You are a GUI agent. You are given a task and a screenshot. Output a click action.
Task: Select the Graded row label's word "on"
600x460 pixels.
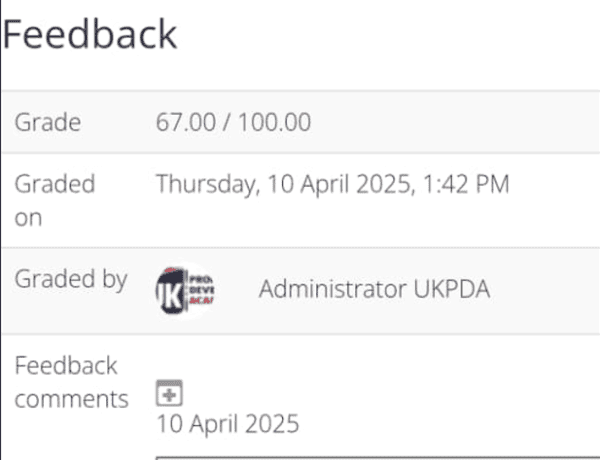pyautogui.click(x=28, y=217)
